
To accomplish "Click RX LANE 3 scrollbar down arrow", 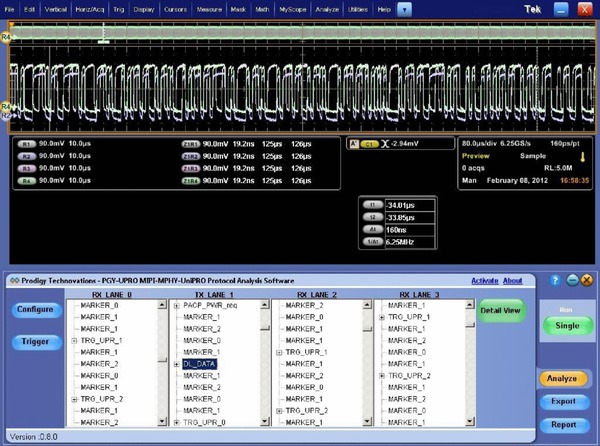I will point(470,422).
